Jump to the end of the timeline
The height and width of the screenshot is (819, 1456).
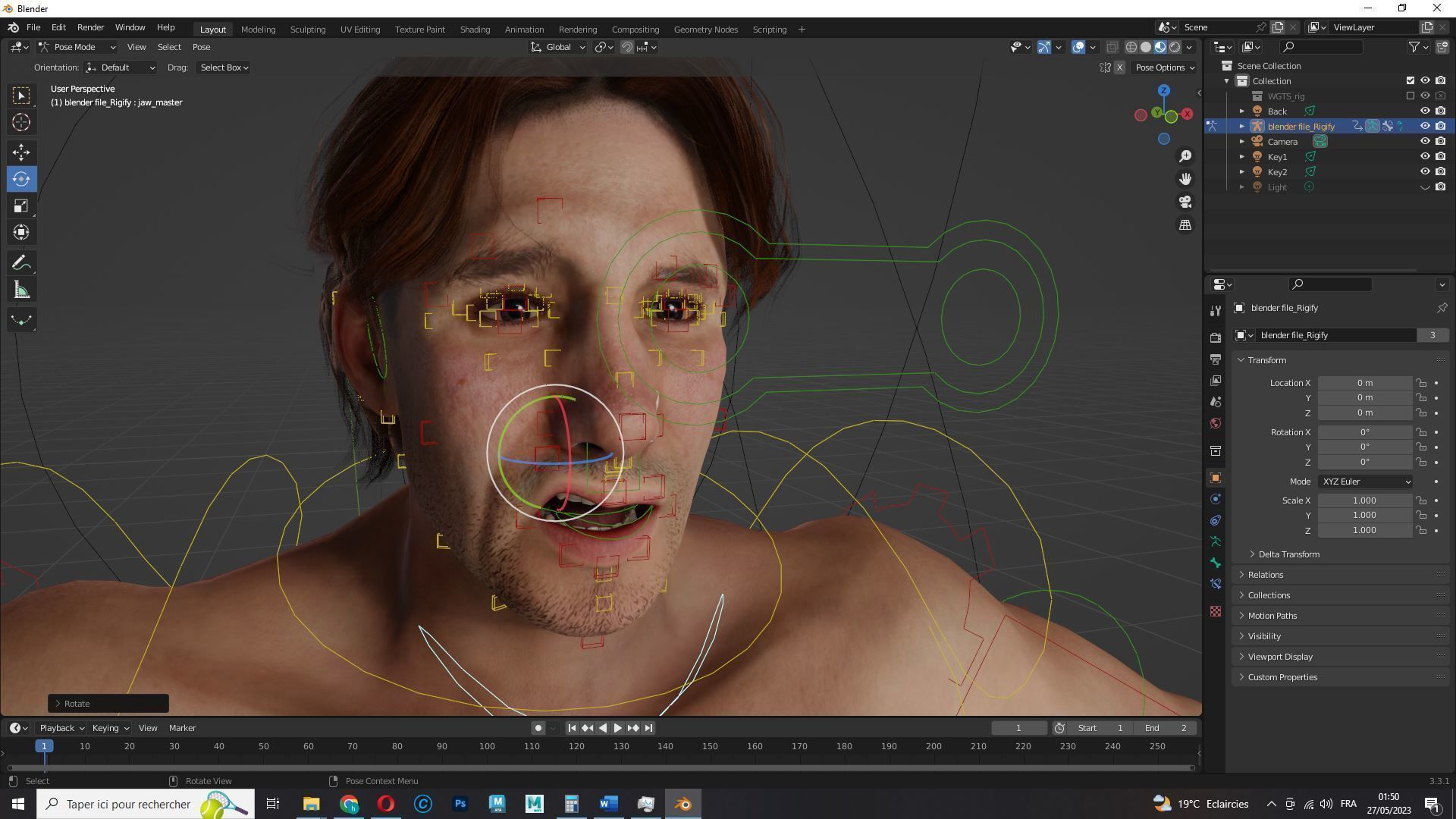648,727
